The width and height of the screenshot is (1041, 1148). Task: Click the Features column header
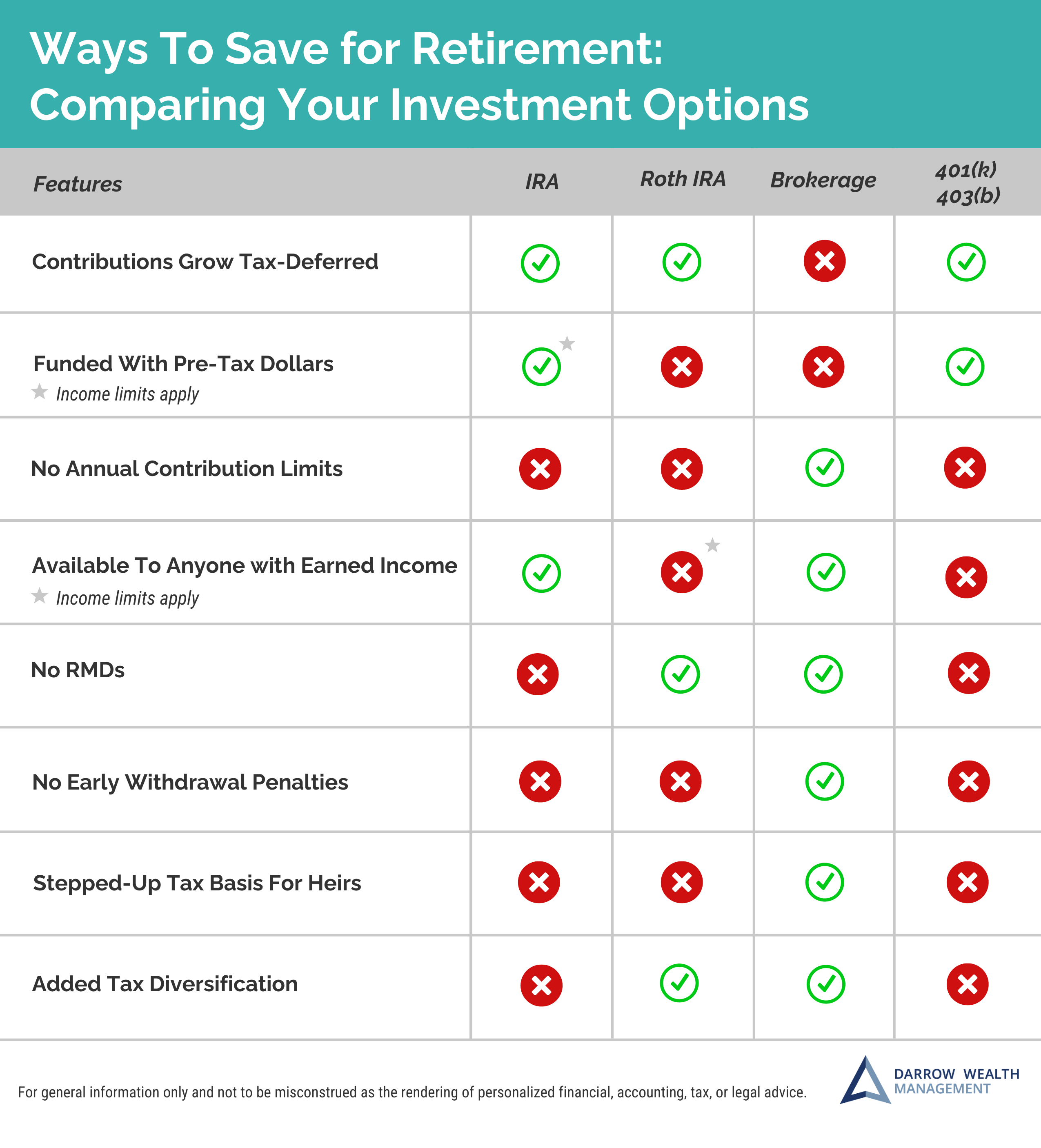pyautogui.click(x=78, y=184)
